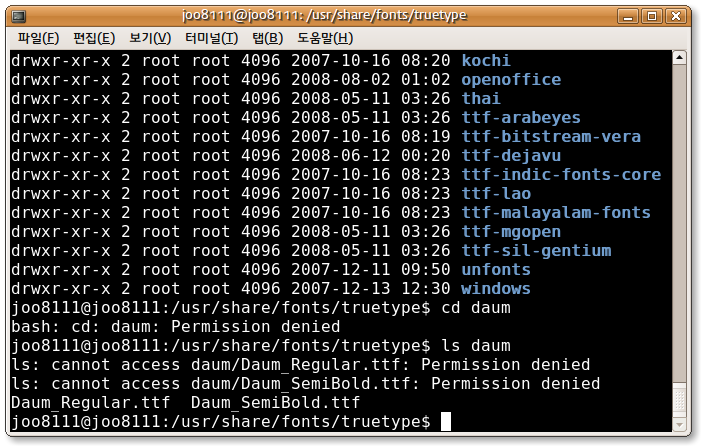Click the thai directory name
701x446 pixels.
click(481, 98)
